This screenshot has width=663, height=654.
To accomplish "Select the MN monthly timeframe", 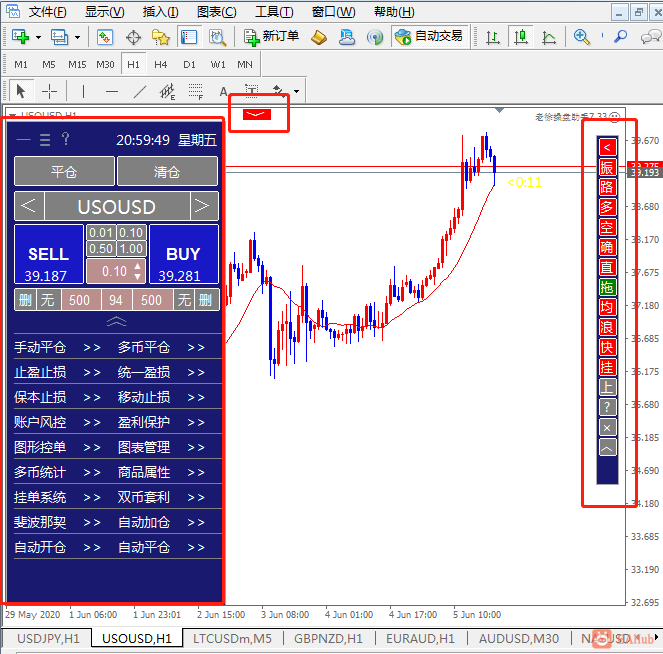I will click(x=245, y=65).
